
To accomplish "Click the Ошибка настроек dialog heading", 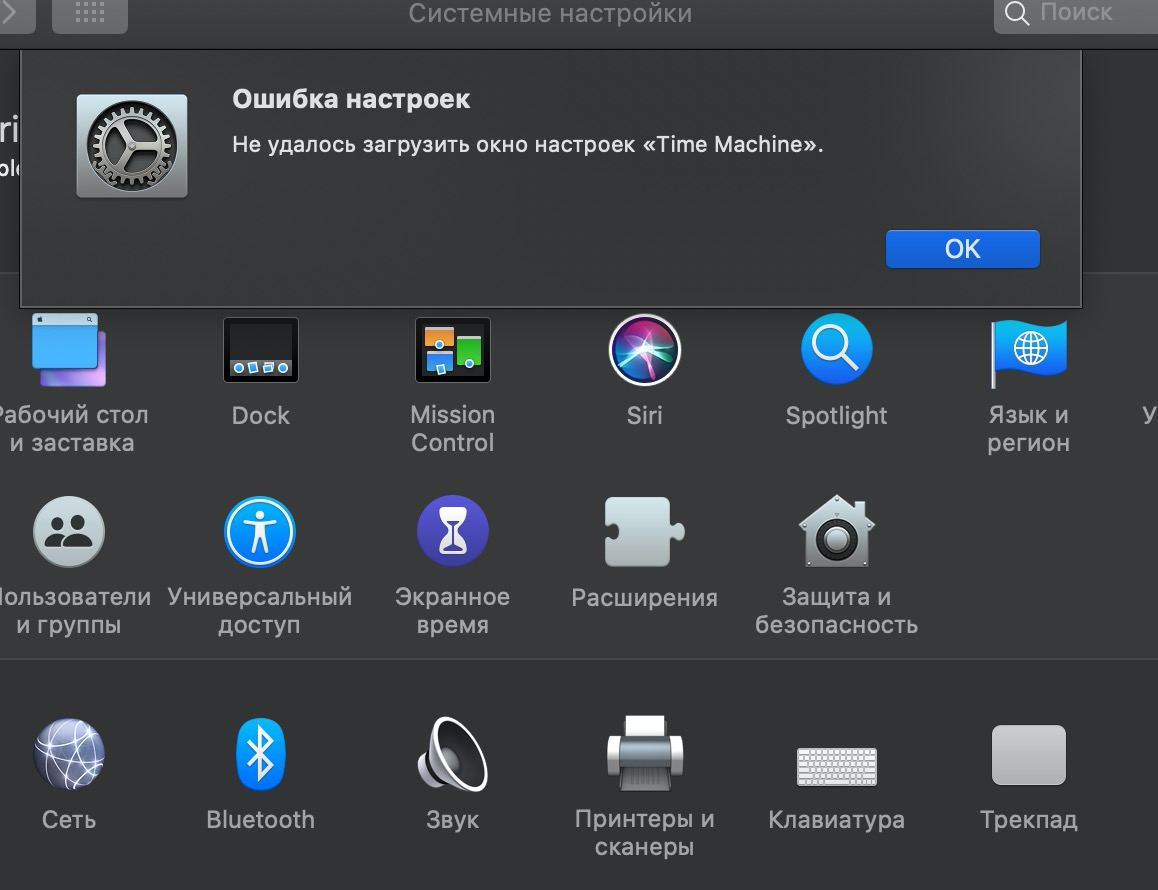I will coord(351,99).
